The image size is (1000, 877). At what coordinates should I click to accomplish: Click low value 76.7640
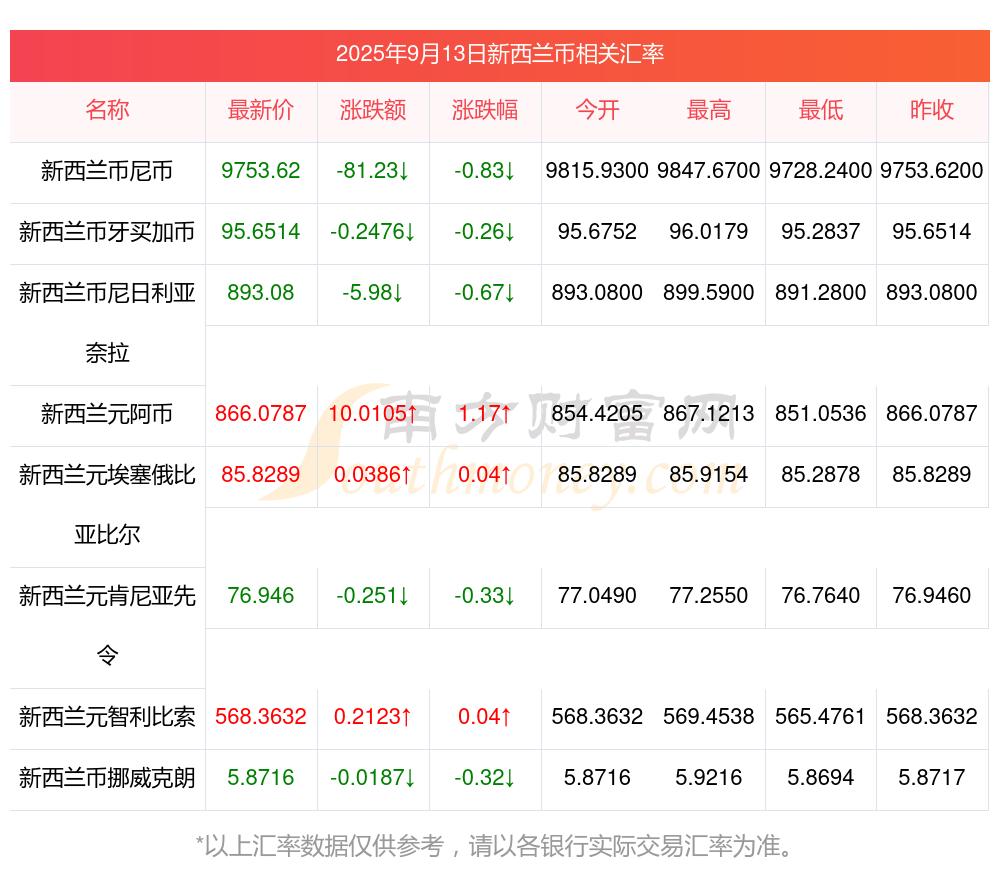coord(821,595)
